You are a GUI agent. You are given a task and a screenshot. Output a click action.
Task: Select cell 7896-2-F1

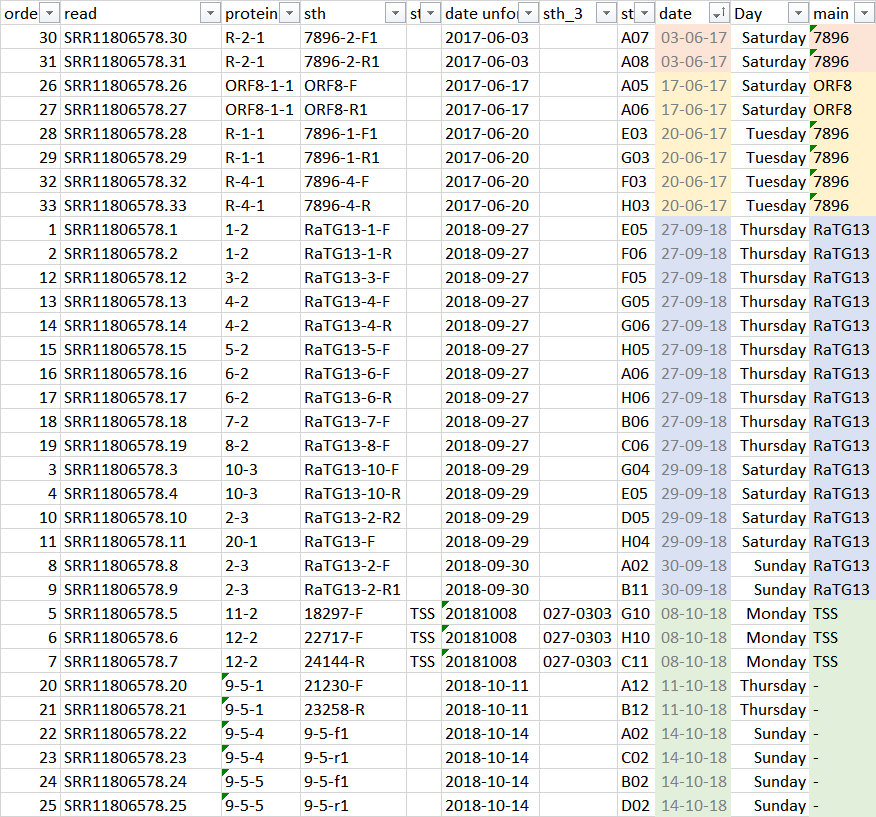click(x=353, y=37)
